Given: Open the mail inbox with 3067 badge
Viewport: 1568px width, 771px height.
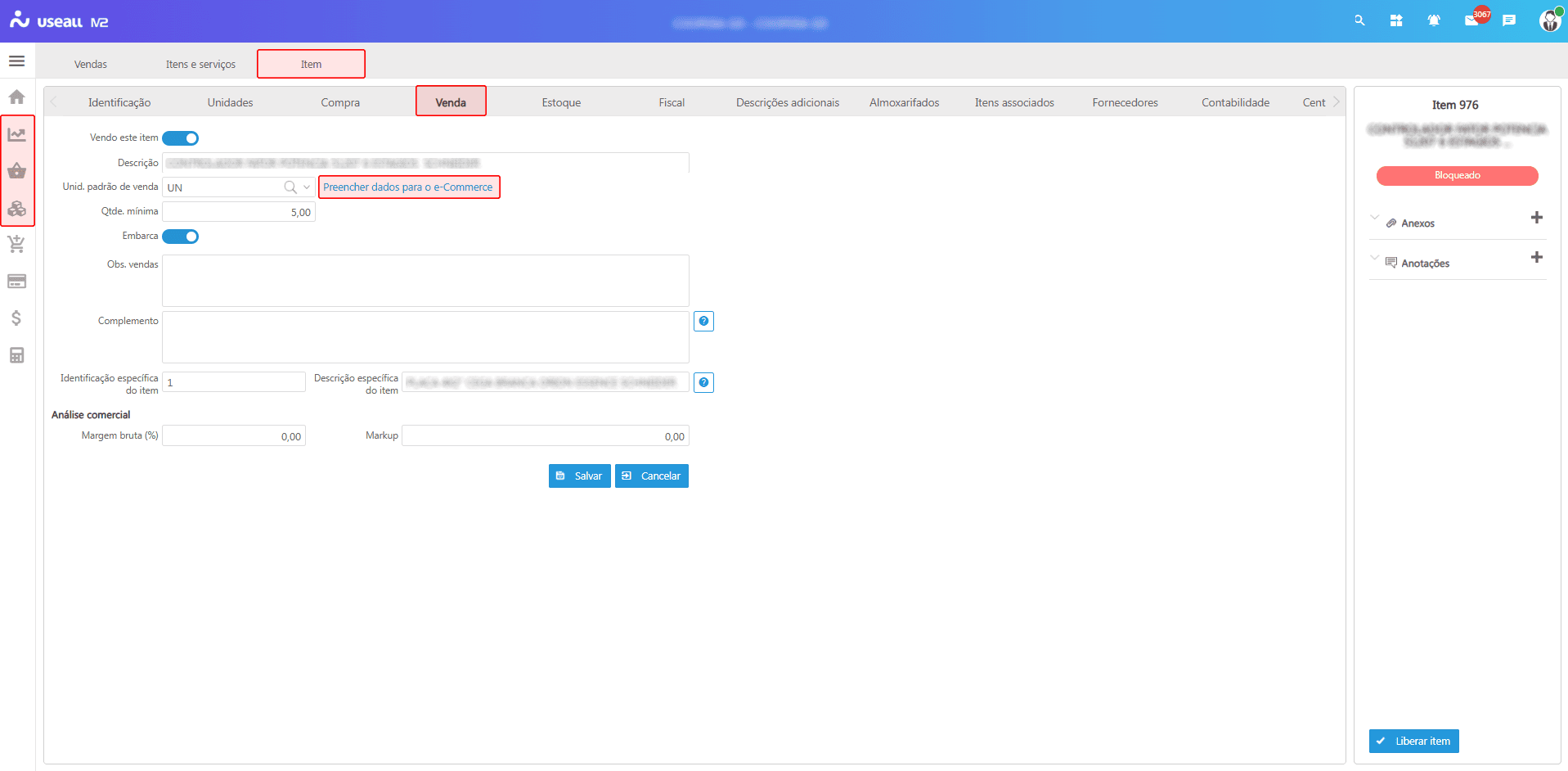Looking at the screenshot, I should pyautogui.click(x=1471, y=20).
